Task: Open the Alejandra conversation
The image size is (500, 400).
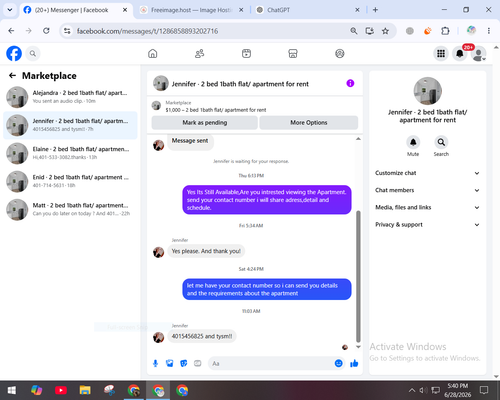Action: (x=70, y=97)
